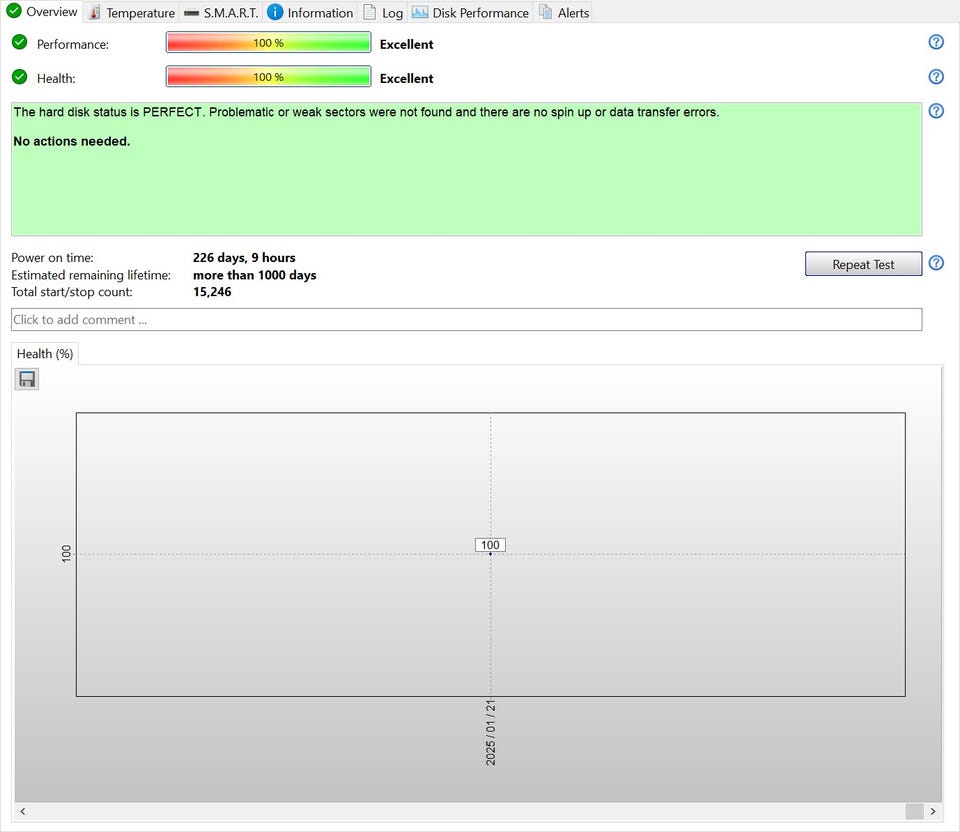This screenshot has width=960, height=832.
Task: Open help for the disk status message
Action: coord(936,111)
